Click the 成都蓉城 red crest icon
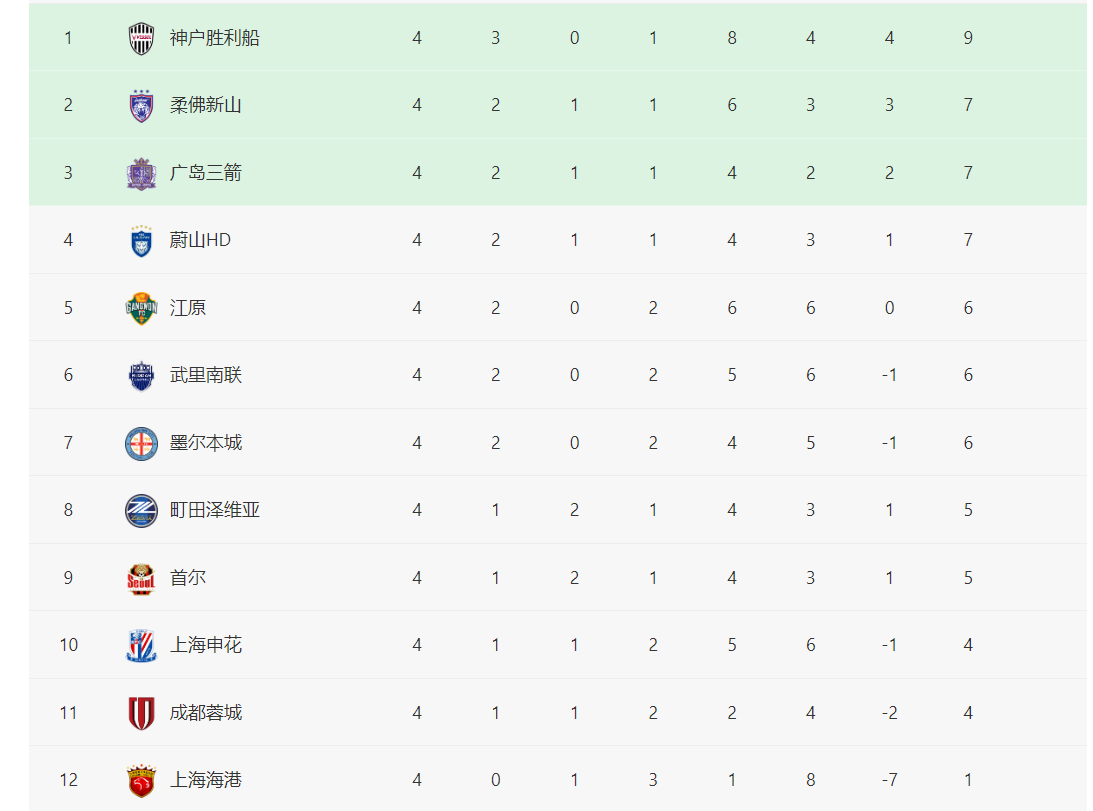The height and width of the screenshot is (811, 1093). (x=141, y=713)
